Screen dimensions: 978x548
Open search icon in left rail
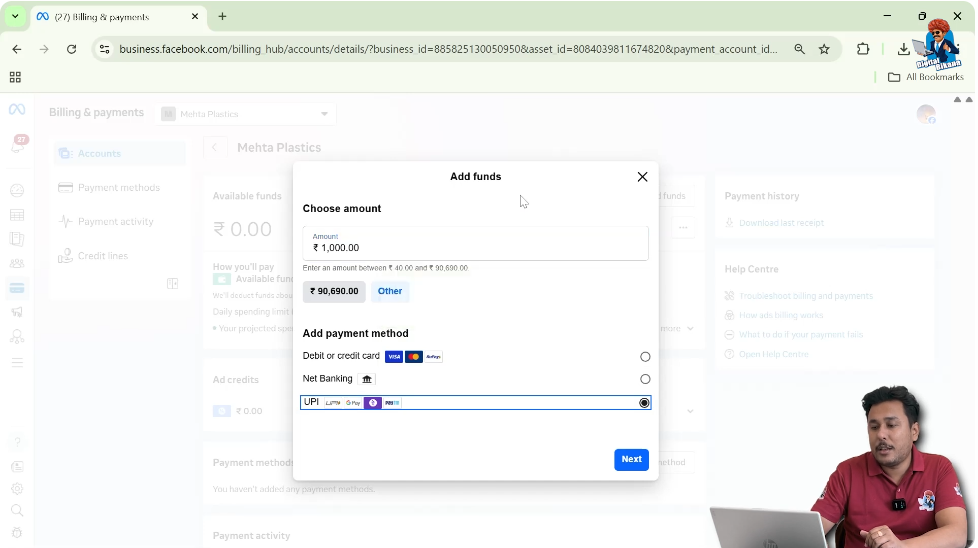[x=17, y=511]
